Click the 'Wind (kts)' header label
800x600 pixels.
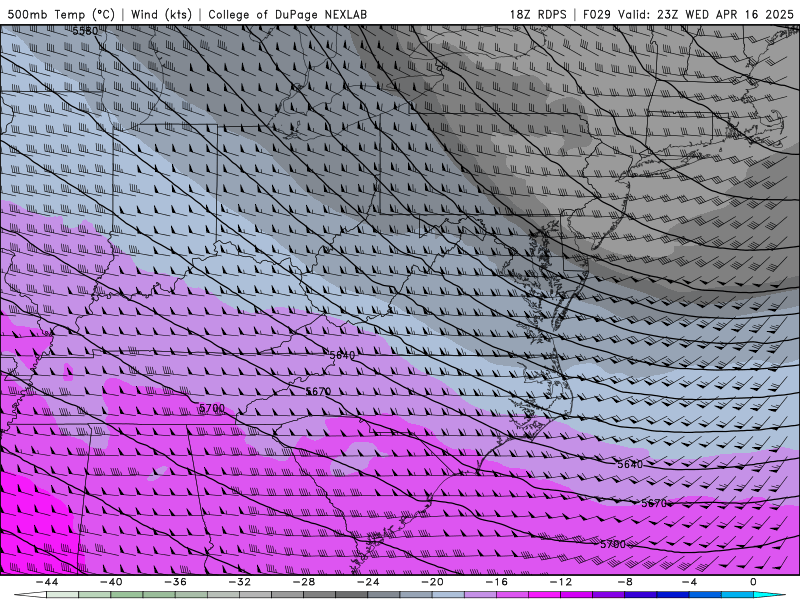[x=161, y=14]
